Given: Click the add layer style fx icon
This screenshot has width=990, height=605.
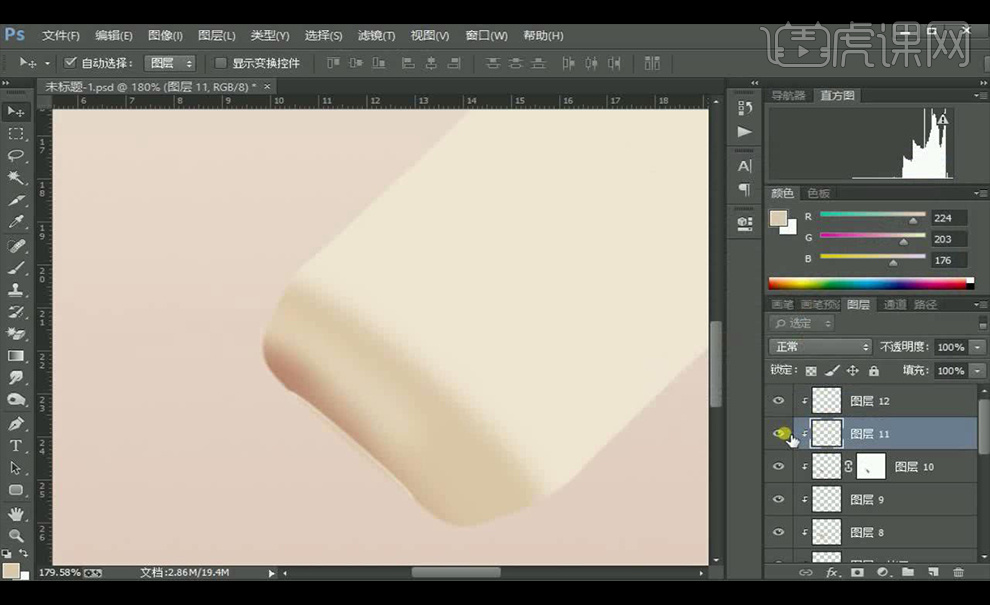Looking at the screenshot, I should 832,573.
